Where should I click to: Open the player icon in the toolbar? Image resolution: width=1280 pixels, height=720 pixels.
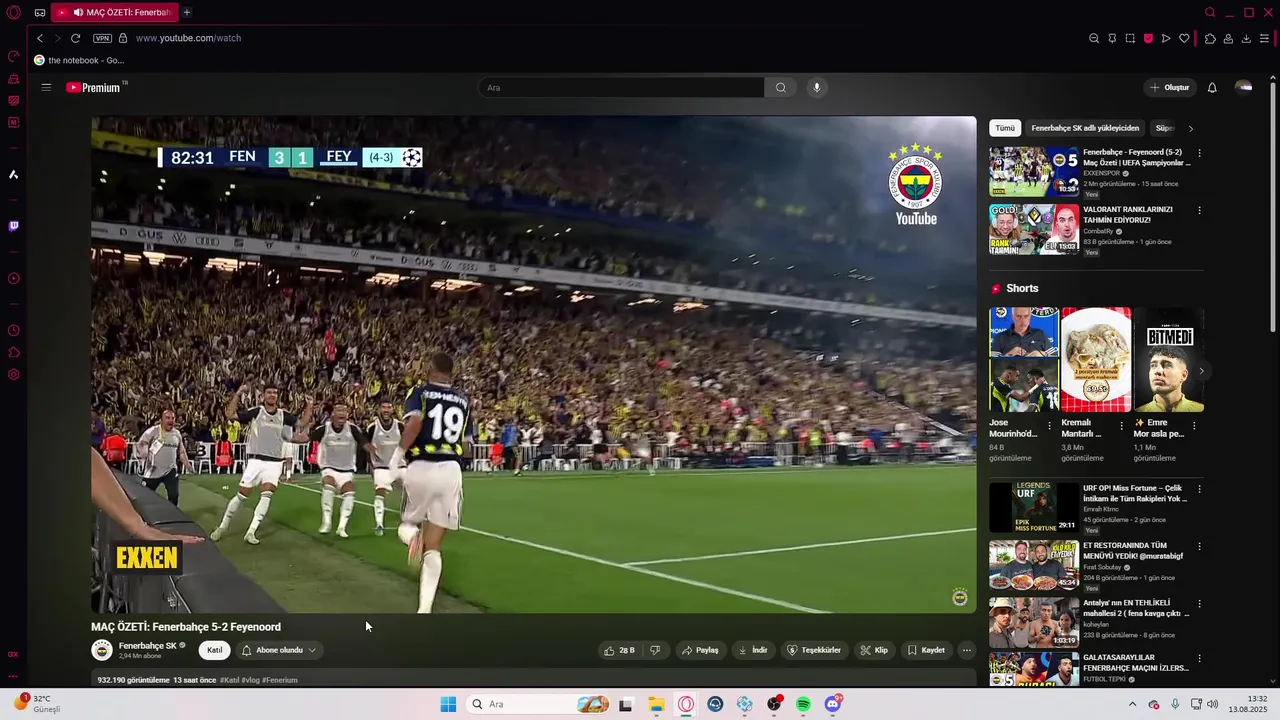1166,38
